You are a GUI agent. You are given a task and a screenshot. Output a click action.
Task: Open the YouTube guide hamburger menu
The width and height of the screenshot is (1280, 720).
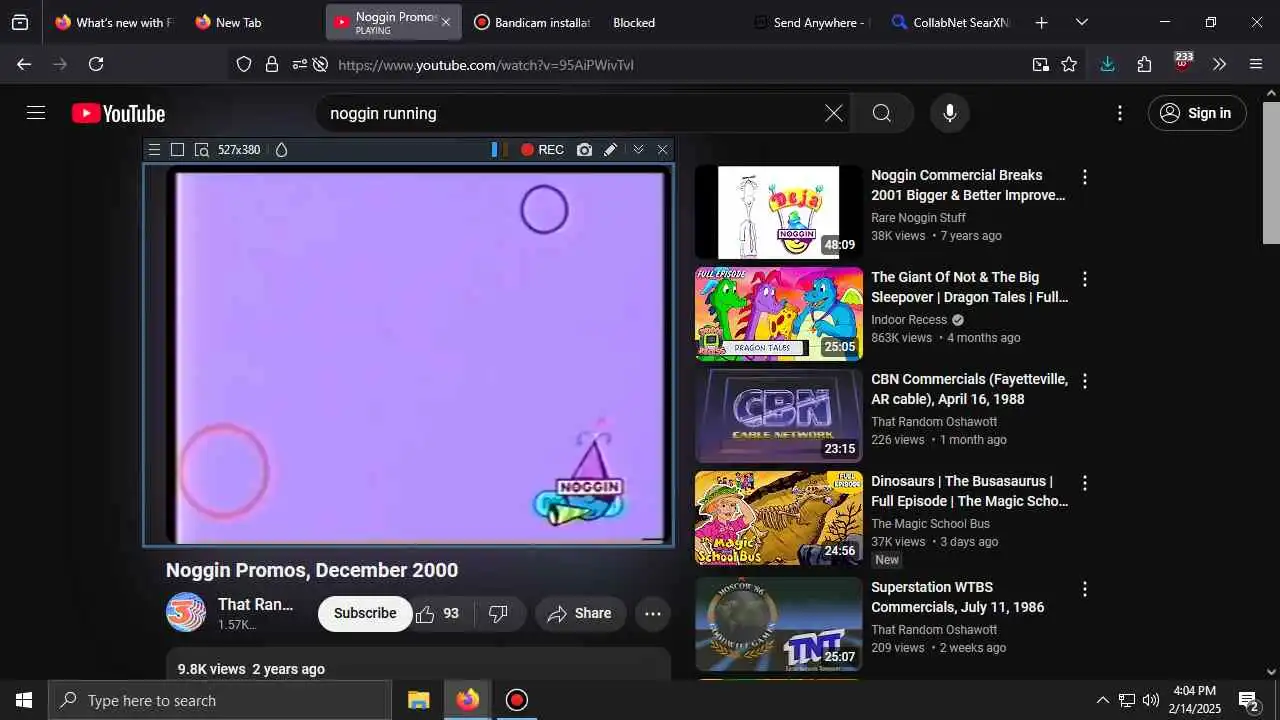[x=36, y=113]
